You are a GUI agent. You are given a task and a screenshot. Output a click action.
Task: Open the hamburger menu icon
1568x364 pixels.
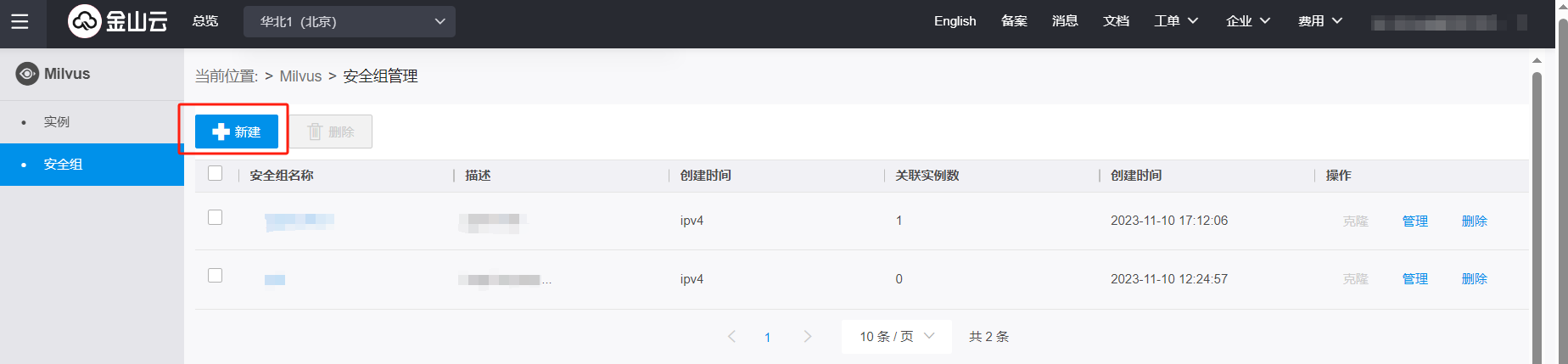[20, 21]
